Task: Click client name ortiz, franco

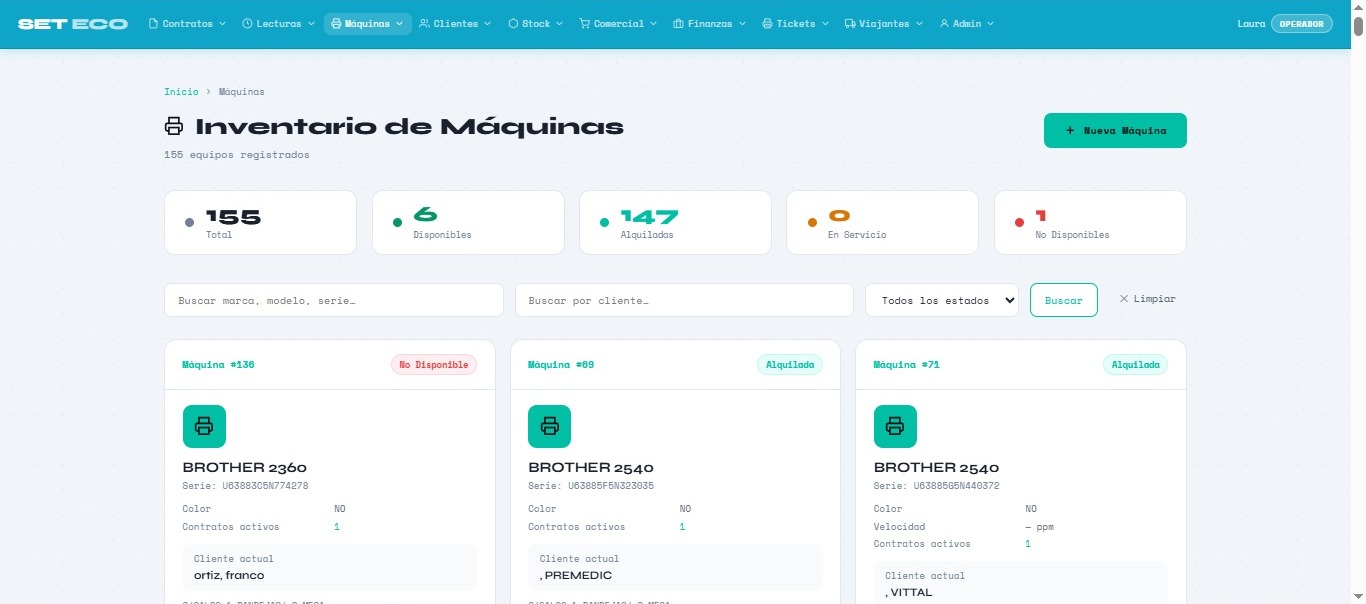Action: (229, 575)
